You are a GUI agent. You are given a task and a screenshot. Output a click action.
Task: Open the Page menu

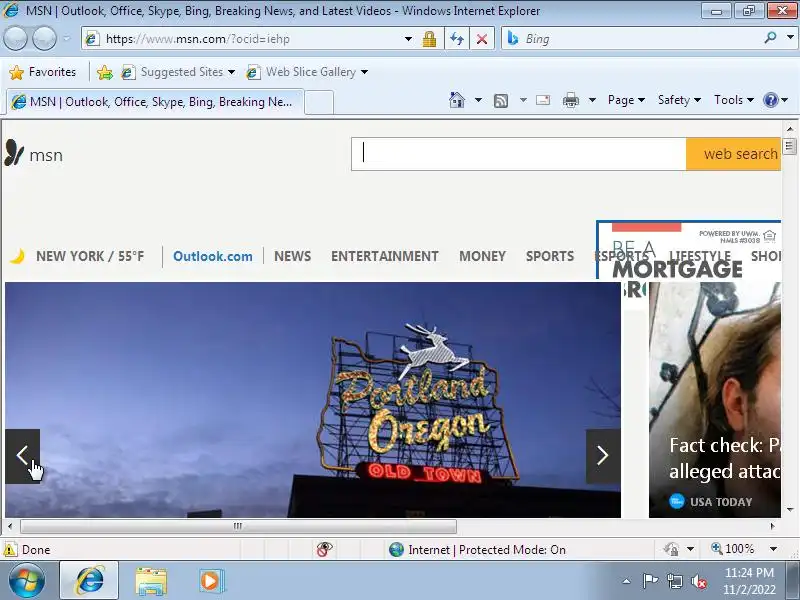tap(626, 100)
